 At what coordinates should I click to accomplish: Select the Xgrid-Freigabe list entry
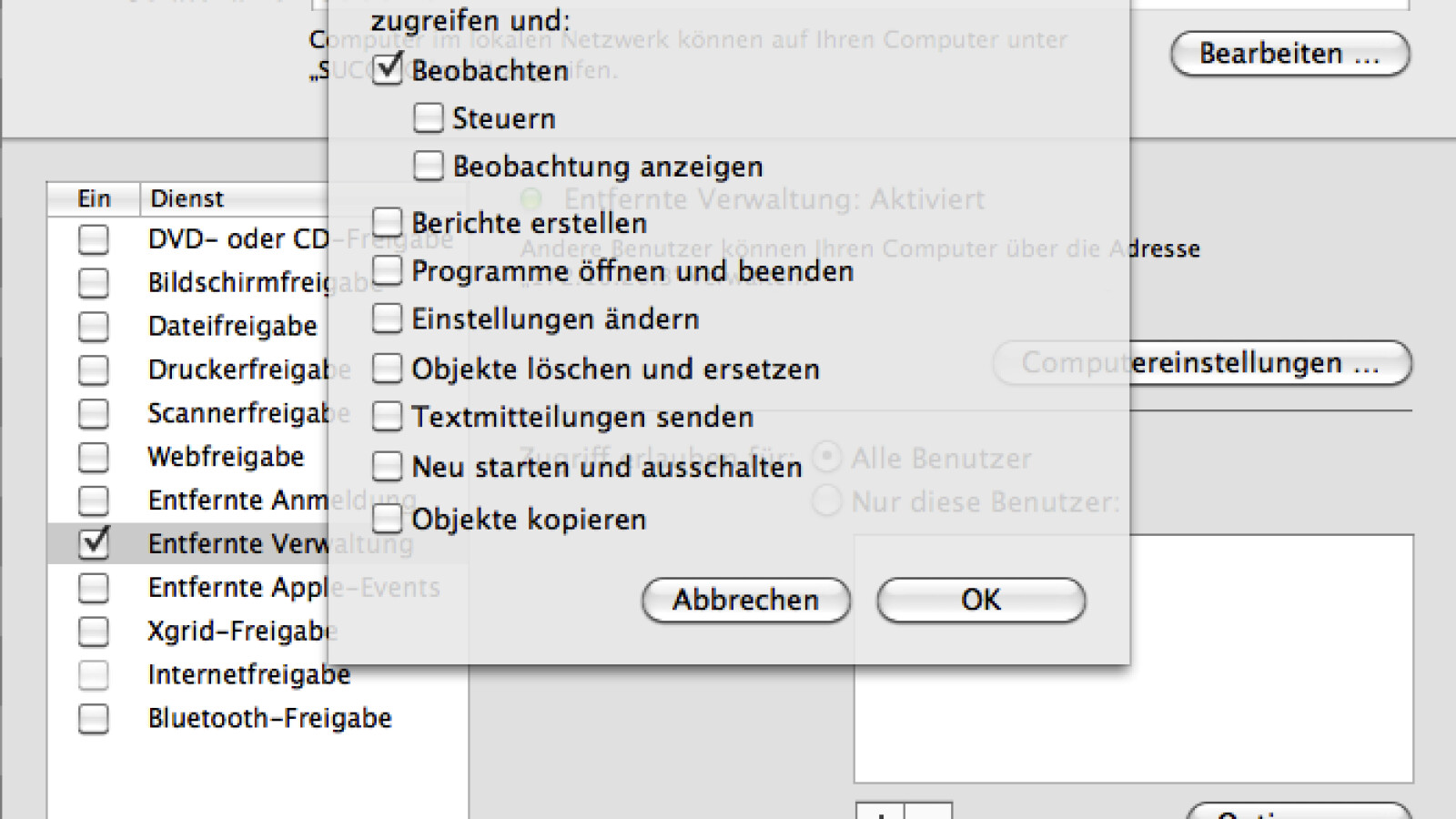click(x=241, y=631)
